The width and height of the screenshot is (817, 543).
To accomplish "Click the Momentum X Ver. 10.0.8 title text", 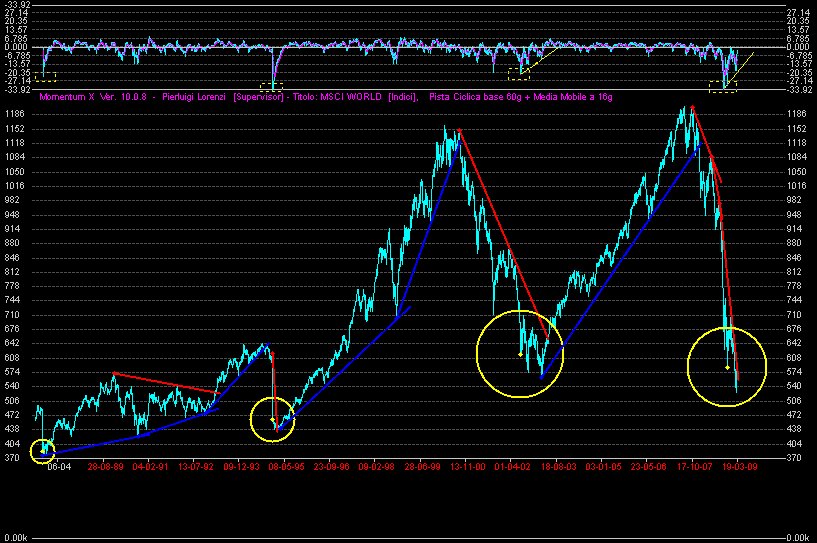I will (93, 97).
